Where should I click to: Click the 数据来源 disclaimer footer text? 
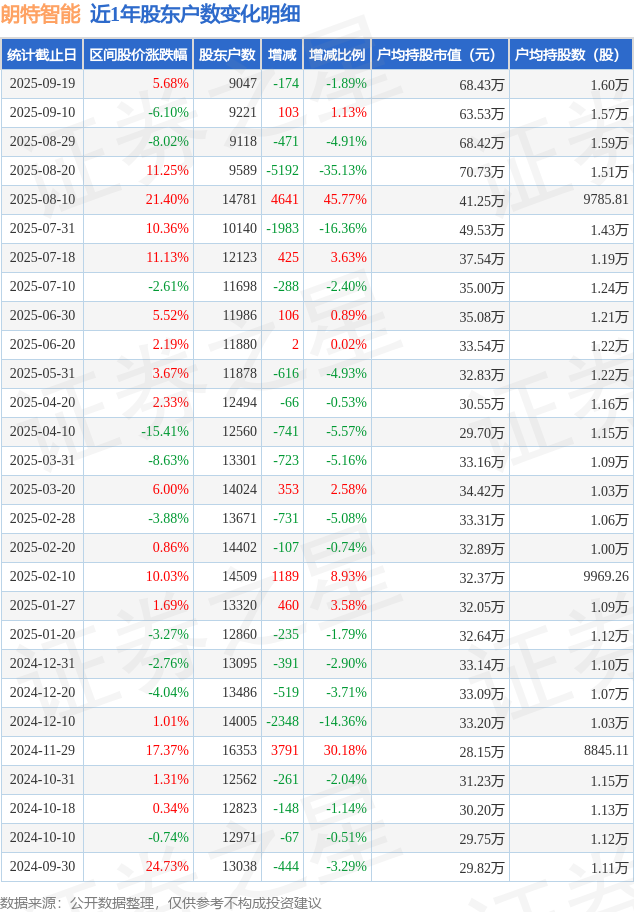[161, 902]
